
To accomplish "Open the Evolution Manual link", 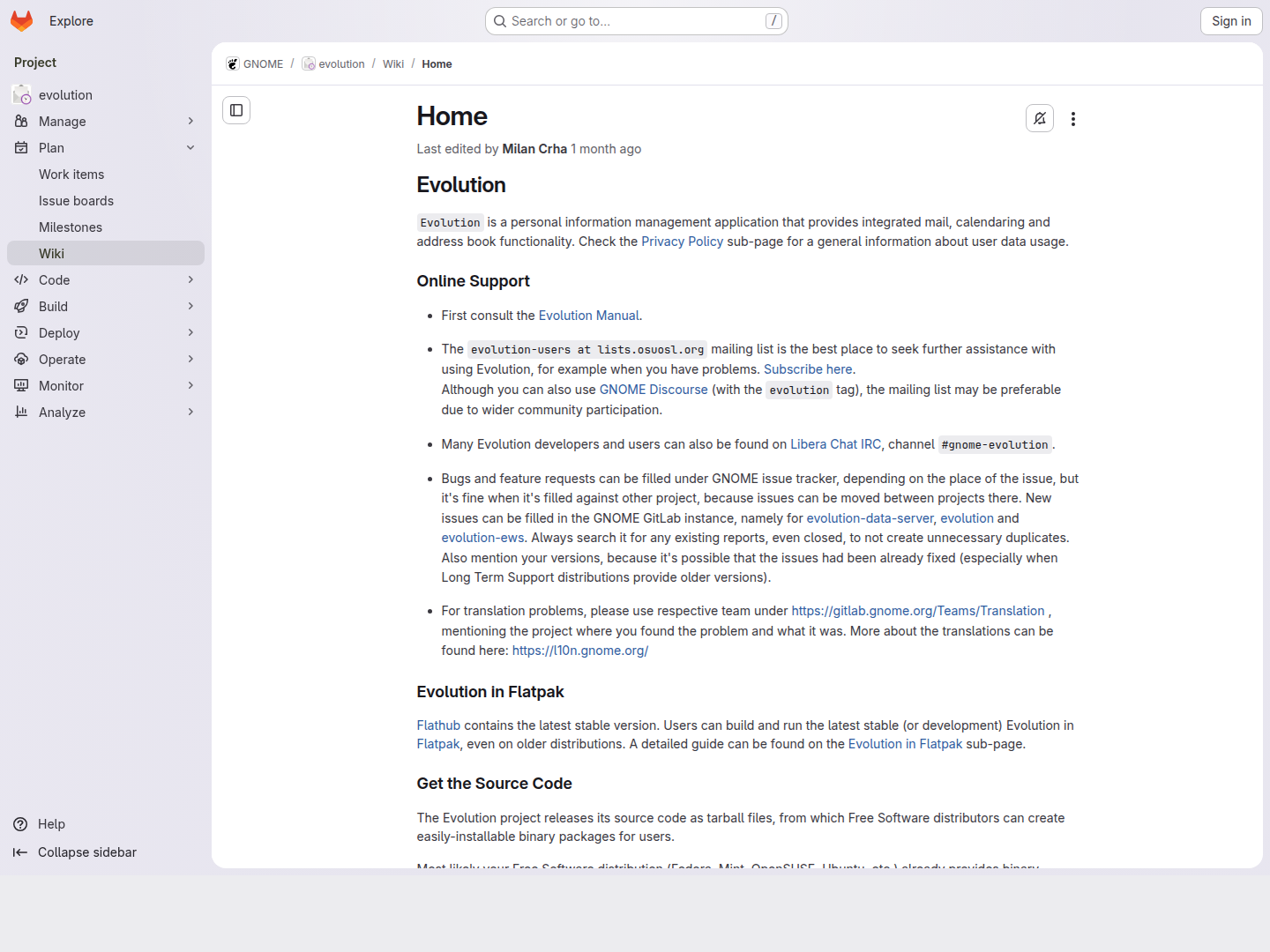I will 589,316.
